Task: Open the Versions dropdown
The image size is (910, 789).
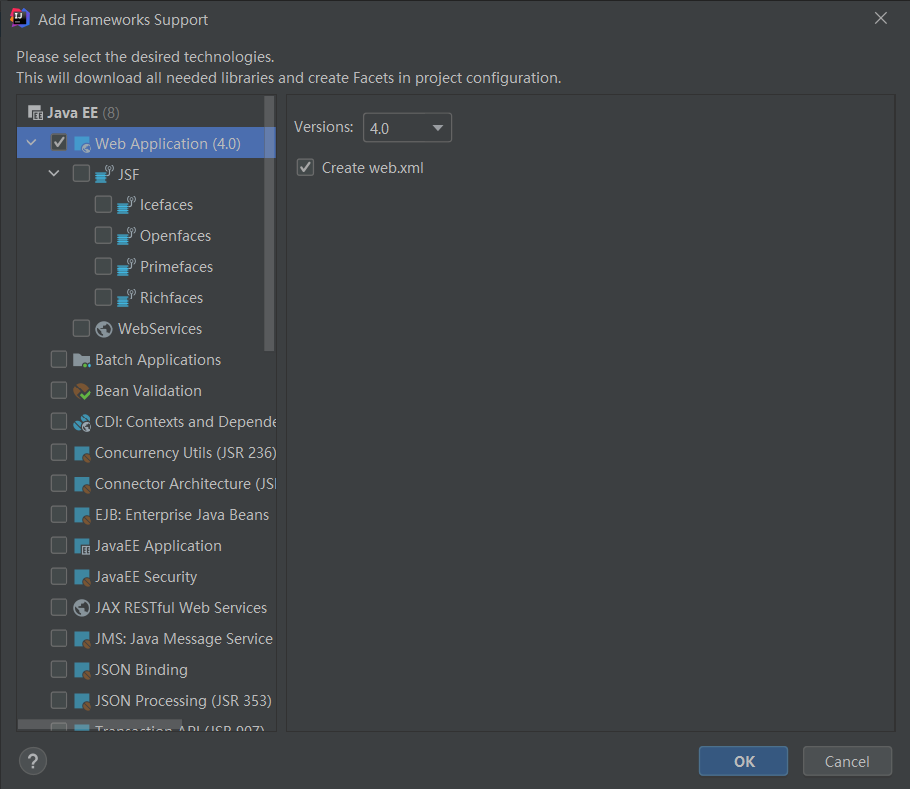Action: pos(407,128)
